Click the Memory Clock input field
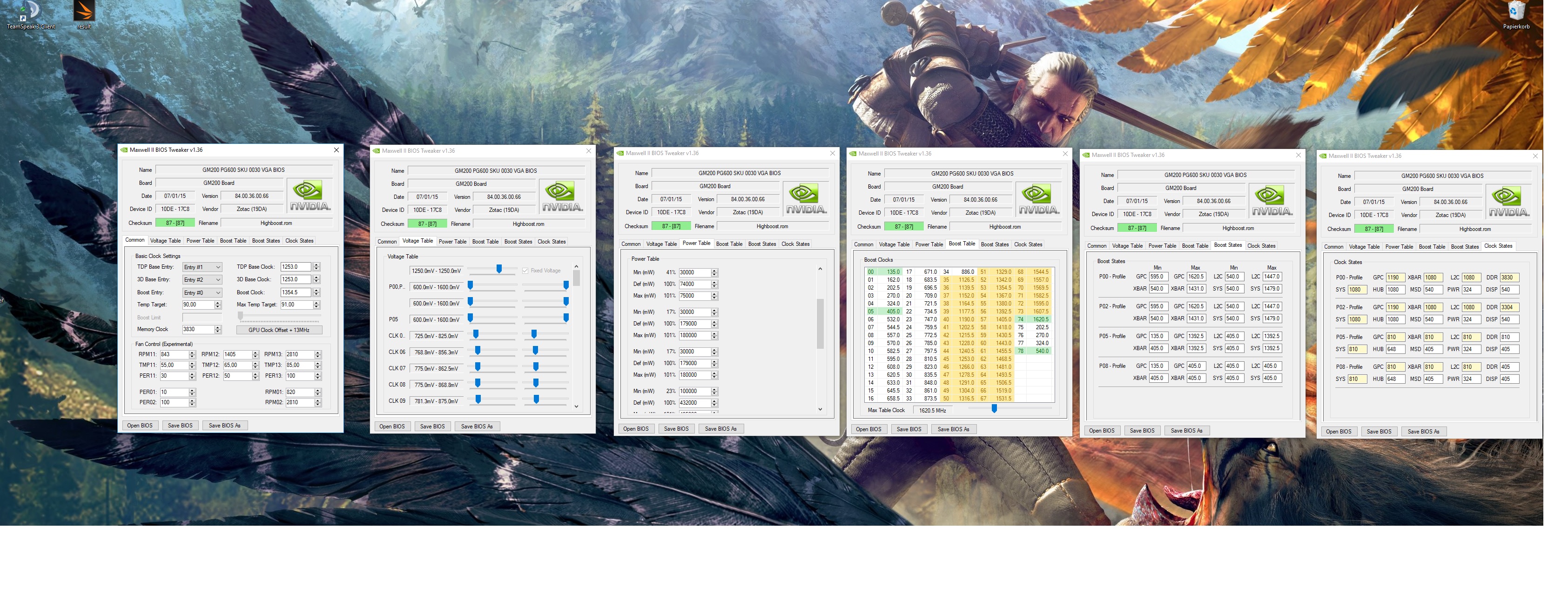This screenshot has width=1568, height=603. pos(198,330)
